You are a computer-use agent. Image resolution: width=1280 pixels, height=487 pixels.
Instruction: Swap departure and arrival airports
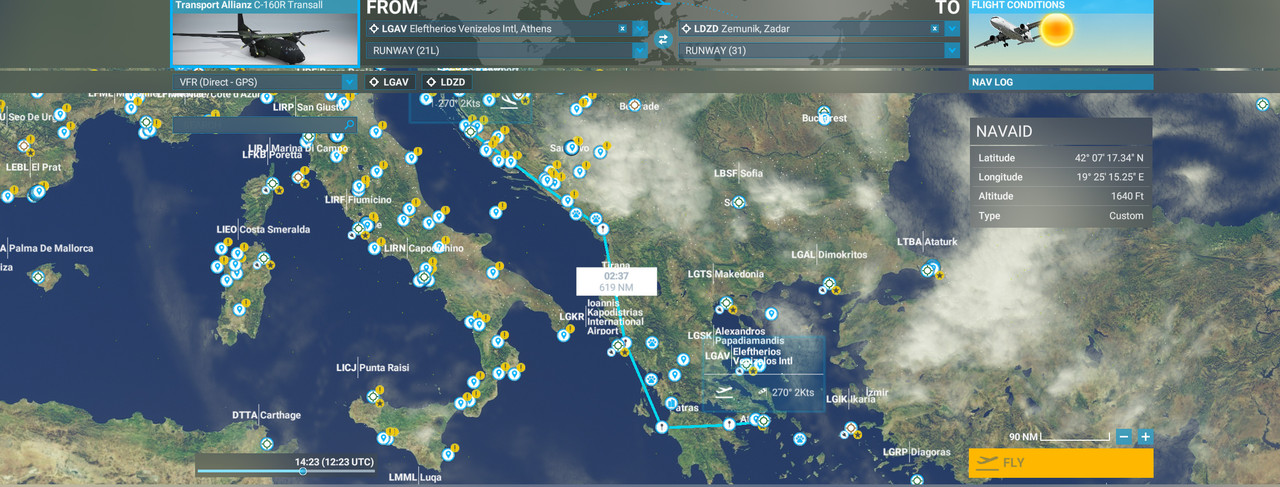point(662,40)
